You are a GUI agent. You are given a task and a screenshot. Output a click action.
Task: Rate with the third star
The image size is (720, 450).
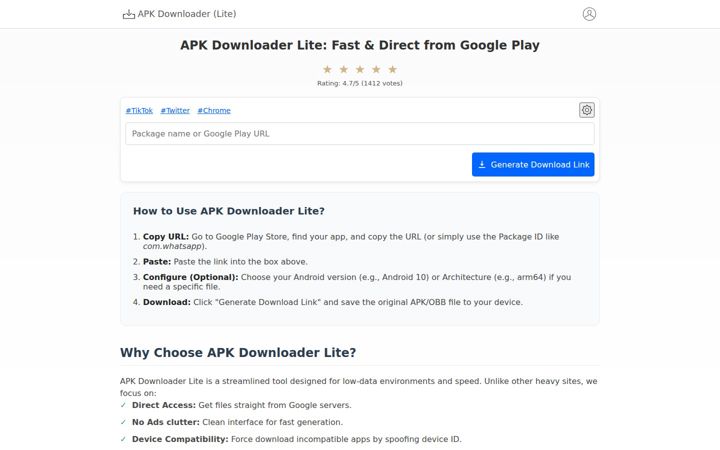point(360,69)
